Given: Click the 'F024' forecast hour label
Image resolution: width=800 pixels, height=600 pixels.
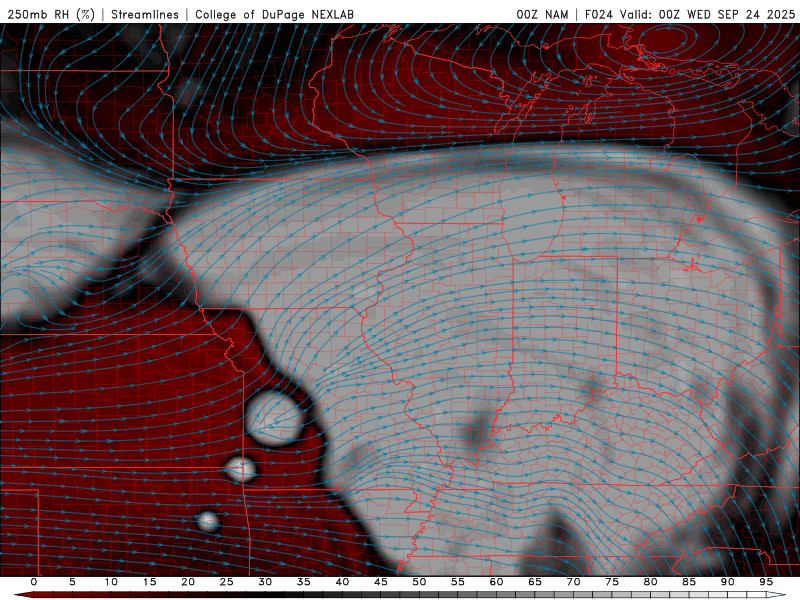Looking at the screenshot, I should pos(599,14).
